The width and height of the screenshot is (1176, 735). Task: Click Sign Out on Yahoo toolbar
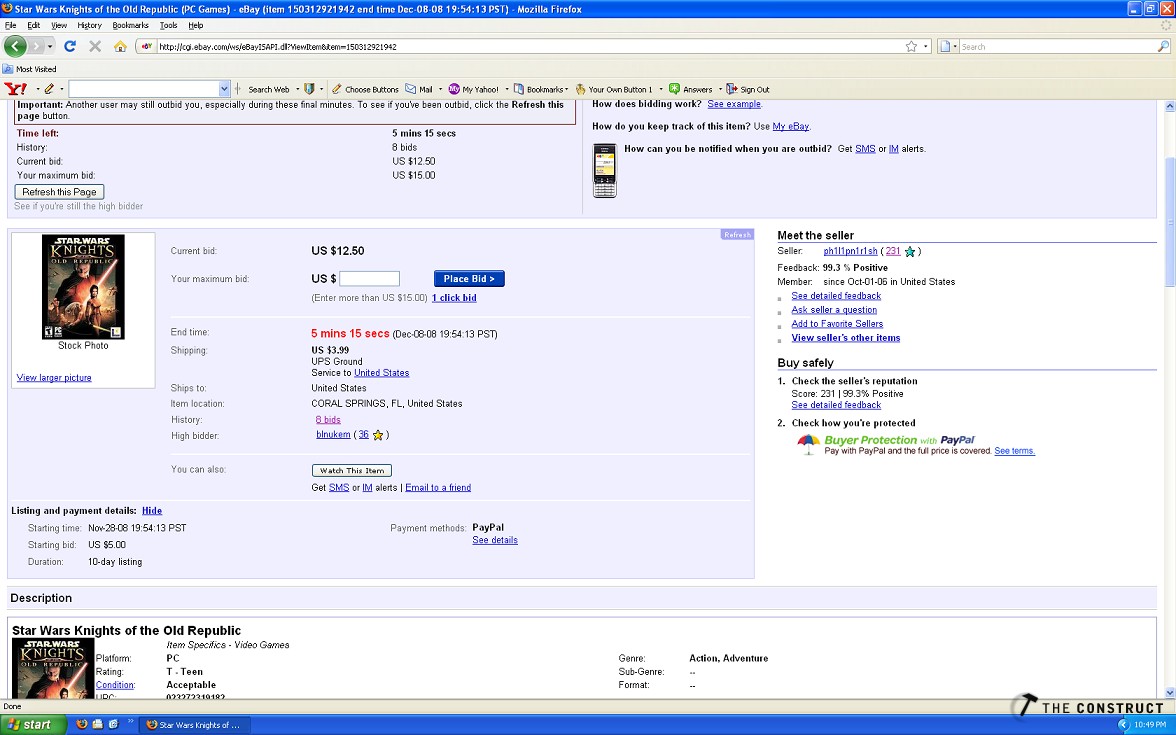tap(748, 89)
